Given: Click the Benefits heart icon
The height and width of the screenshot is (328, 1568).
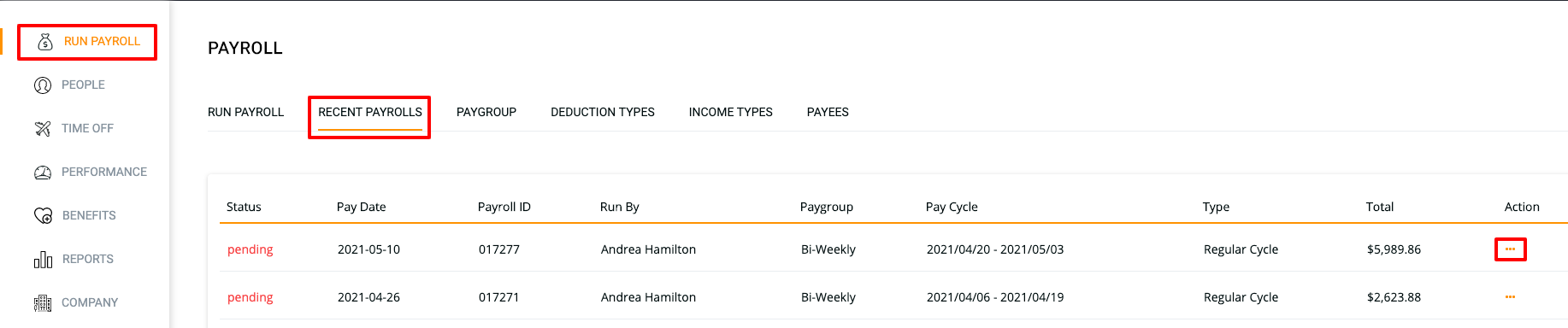Looking at the screenshot, I should click(43, 216).
